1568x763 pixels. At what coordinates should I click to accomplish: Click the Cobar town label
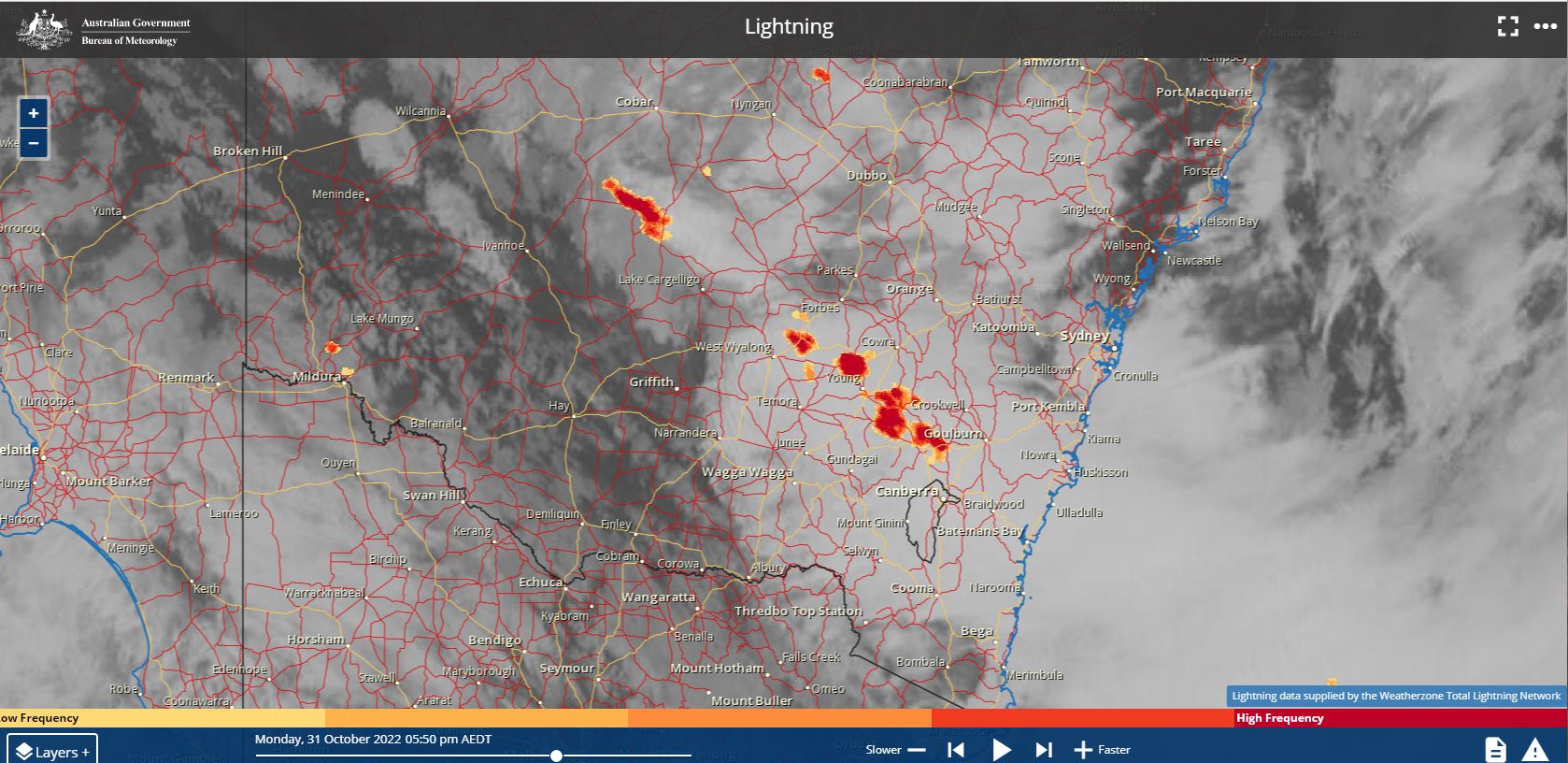(x=634, y=101)
